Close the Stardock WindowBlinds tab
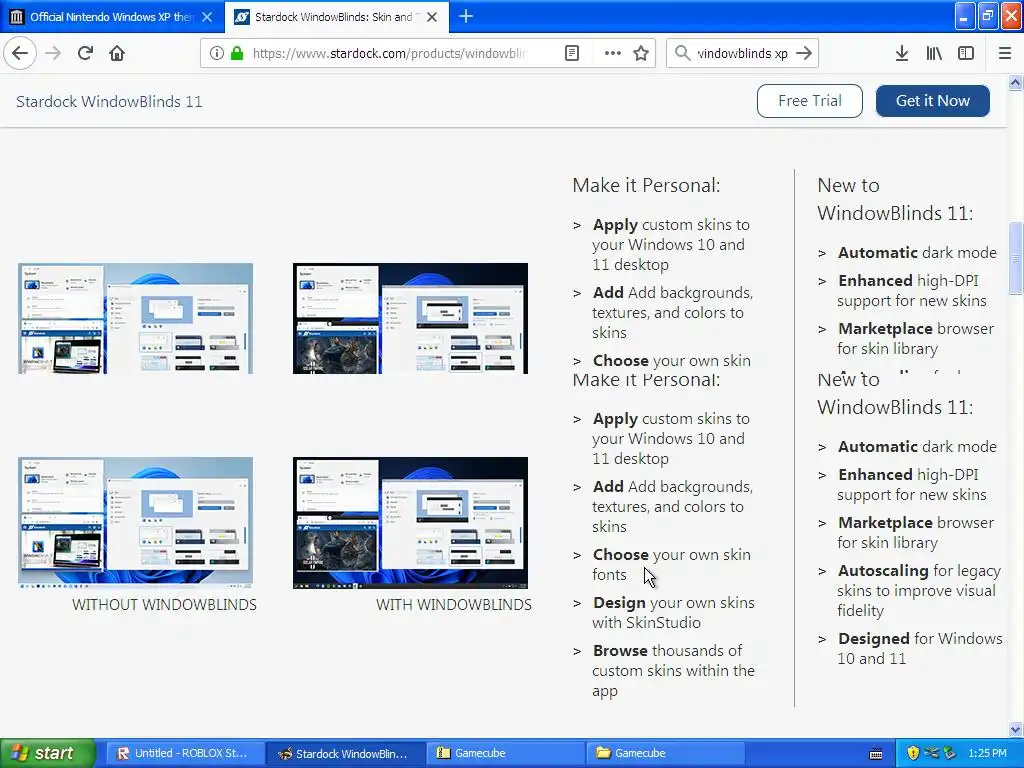1024x768 pixels. click(x=432, y=17)
